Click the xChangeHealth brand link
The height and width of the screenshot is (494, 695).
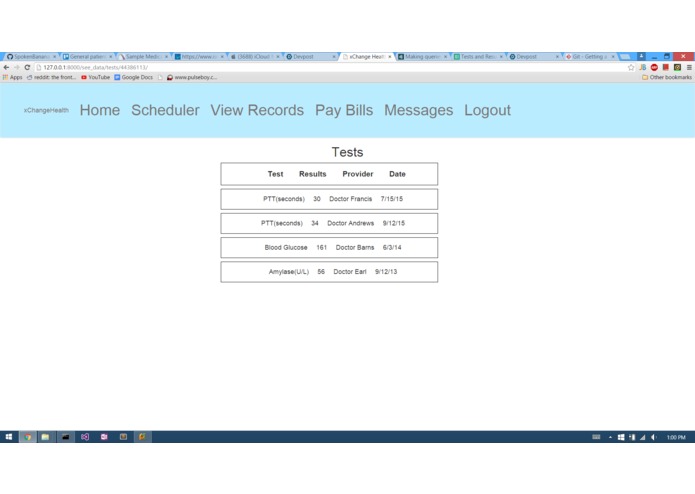(46, 110)
